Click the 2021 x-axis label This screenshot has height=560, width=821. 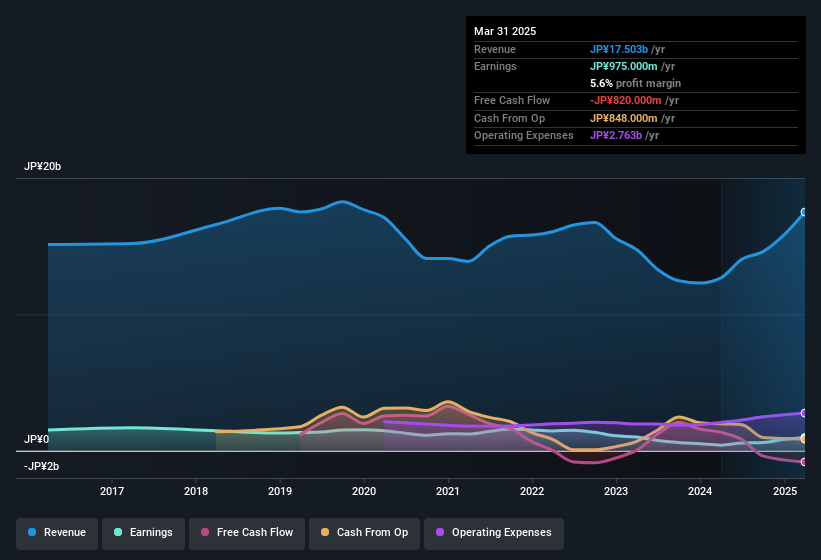[x=448, y=491]
